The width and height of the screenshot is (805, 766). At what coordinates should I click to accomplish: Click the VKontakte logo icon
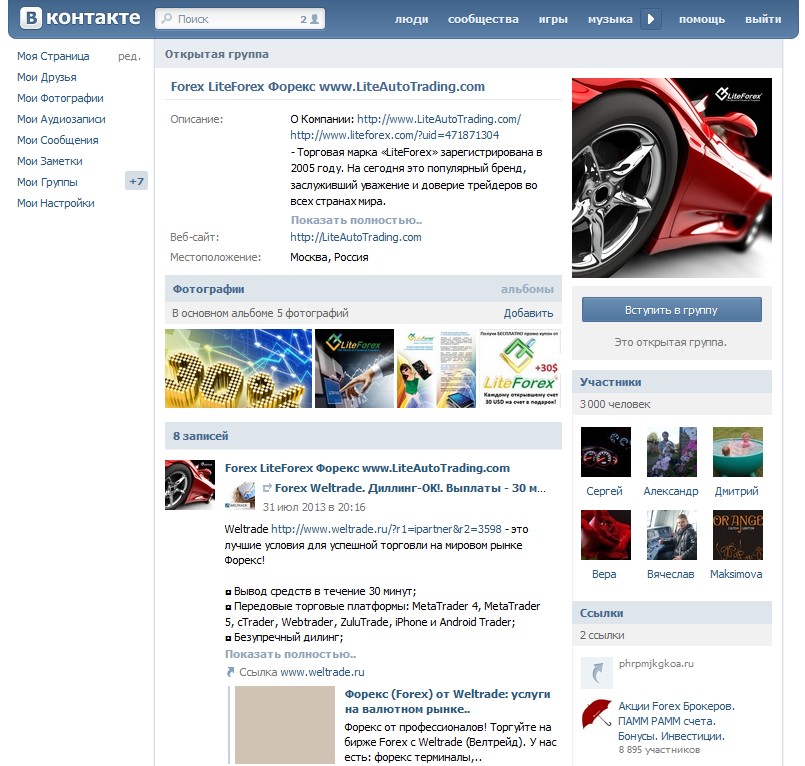31,18
